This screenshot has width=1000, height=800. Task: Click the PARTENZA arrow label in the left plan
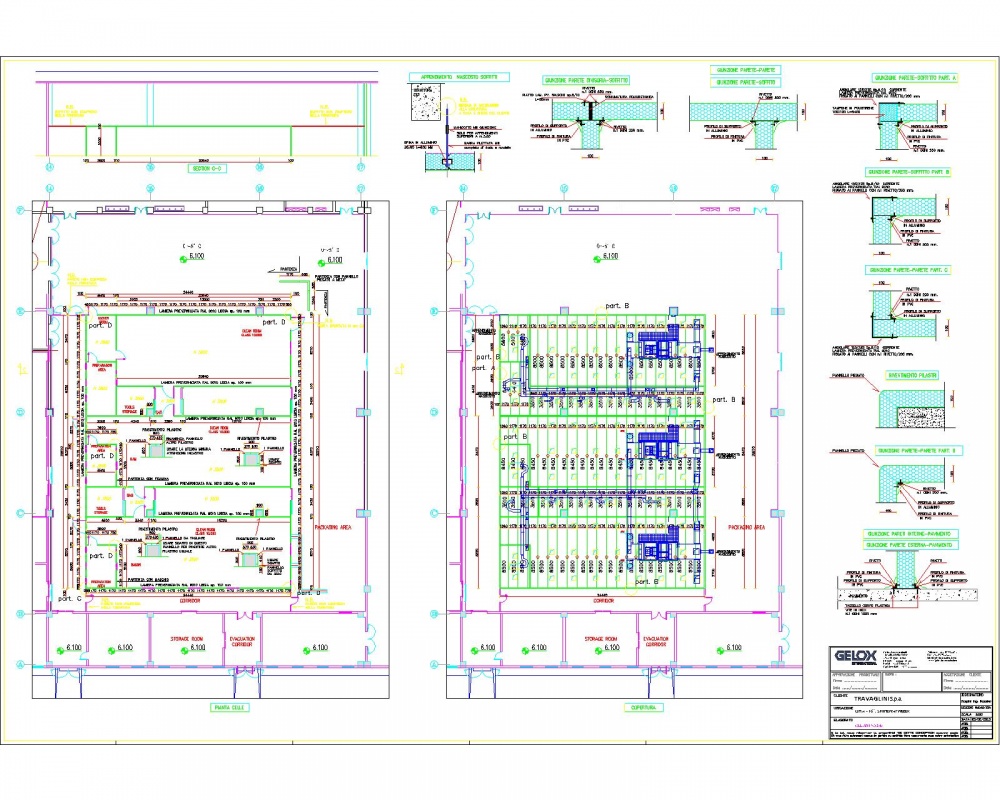click(x=289, y=269)
